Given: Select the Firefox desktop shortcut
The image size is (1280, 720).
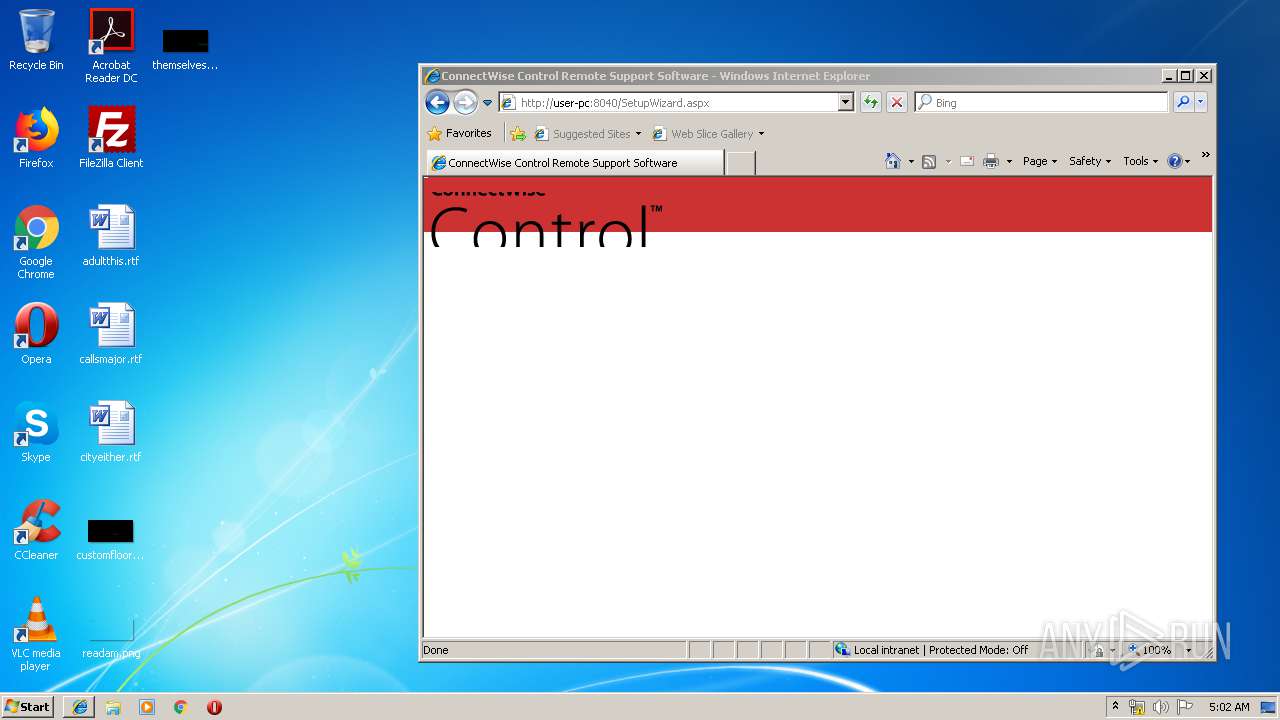Looking at the screenshot, I should coord(36,138).
